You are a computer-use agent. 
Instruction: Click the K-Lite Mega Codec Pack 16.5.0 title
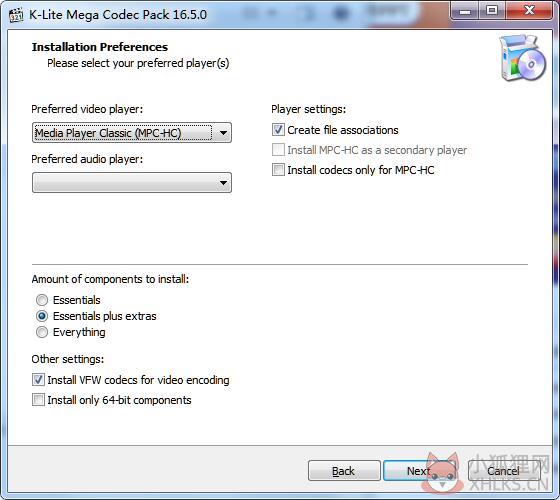[x=118, y=15]
